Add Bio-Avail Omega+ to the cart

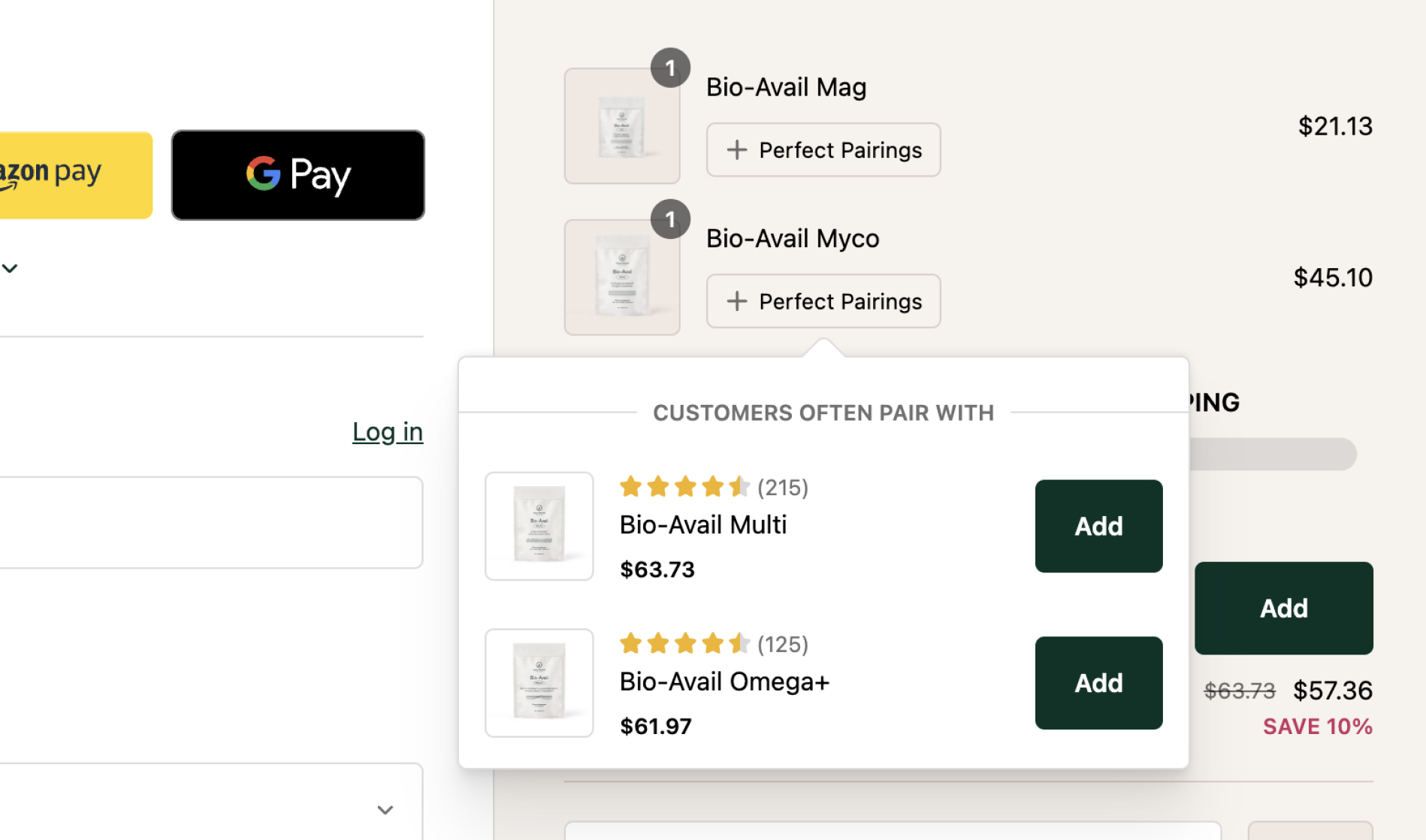1098,683
